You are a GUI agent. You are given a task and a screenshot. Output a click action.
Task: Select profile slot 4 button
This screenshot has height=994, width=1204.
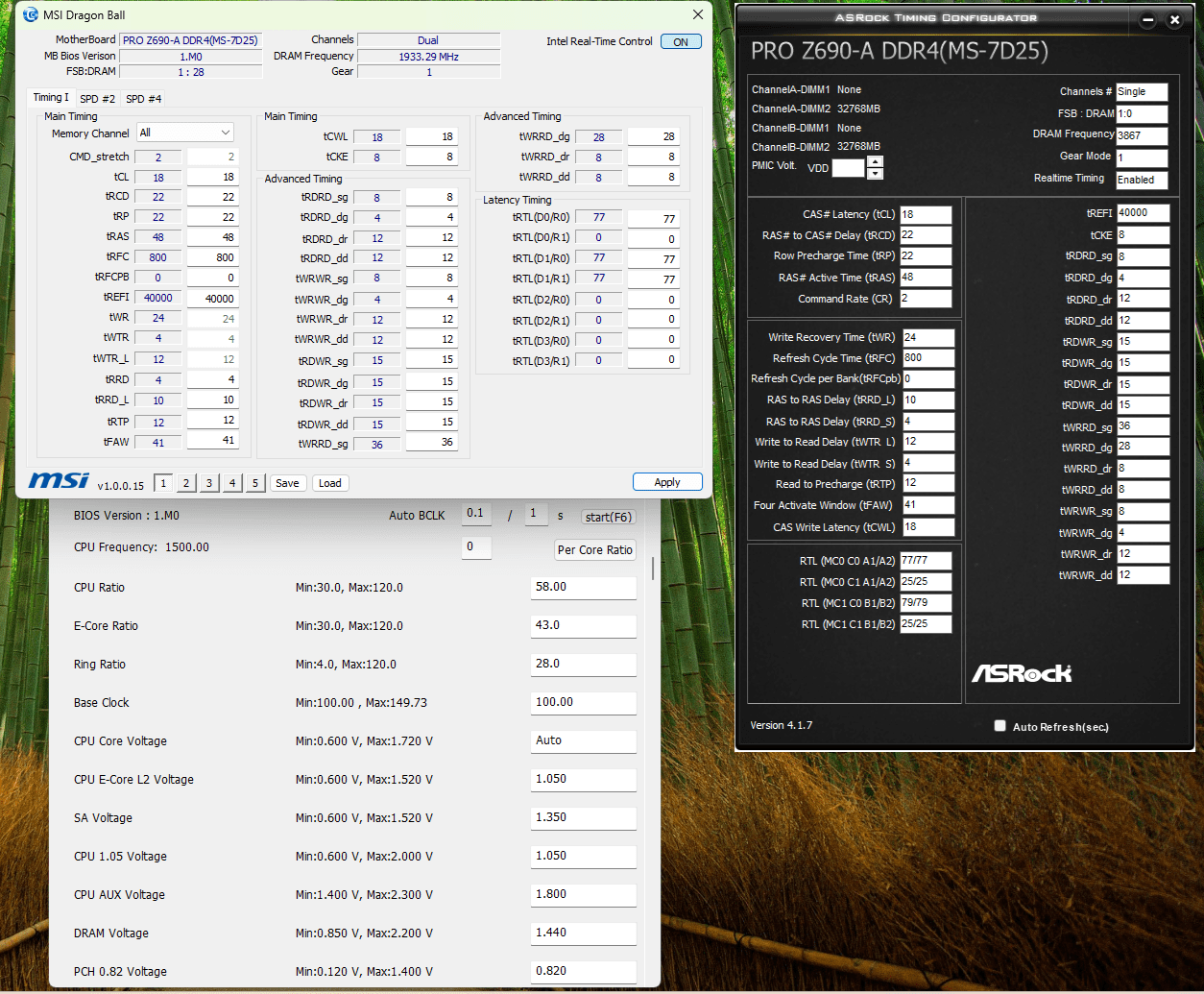[x=232, y=483]
